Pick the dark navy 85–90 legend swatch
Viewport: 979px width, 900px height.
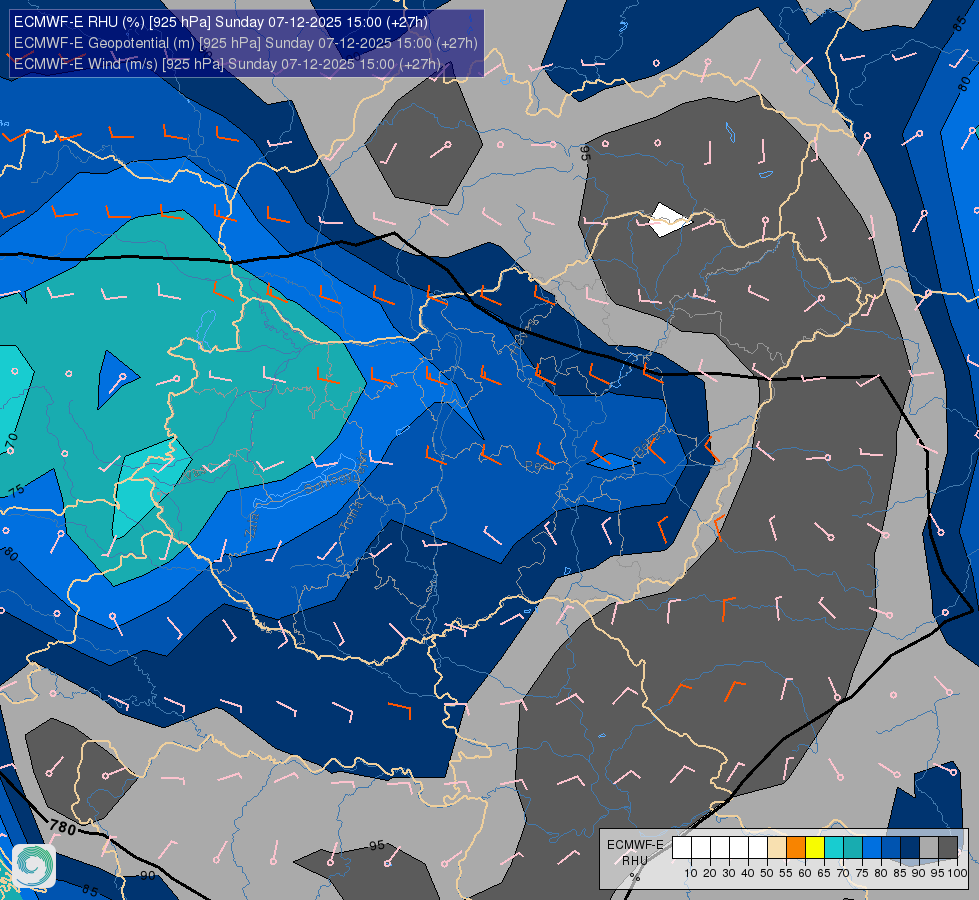pyautogui.click(x=910, y=848)
